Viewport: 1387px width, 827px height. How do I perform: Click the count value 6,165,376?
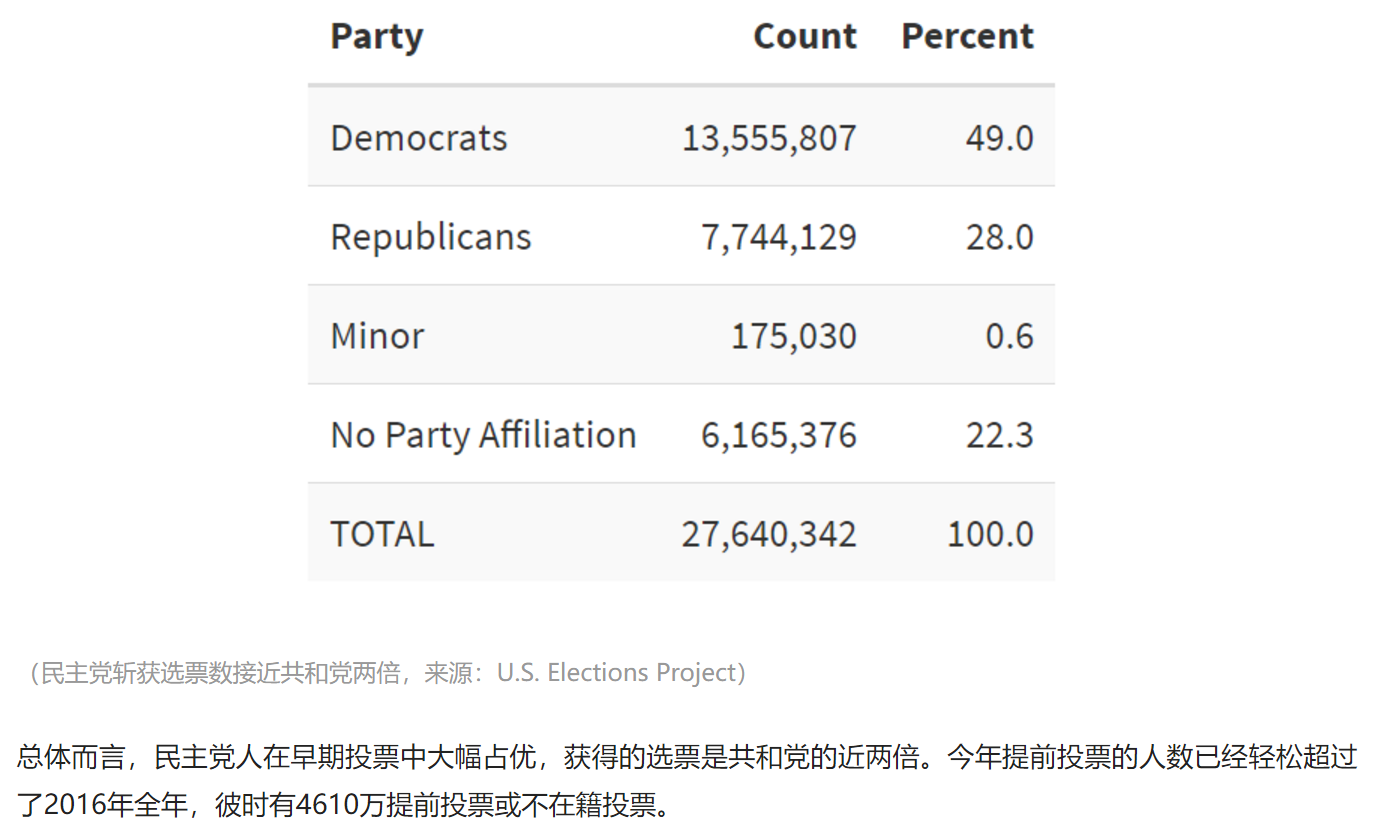778,435
